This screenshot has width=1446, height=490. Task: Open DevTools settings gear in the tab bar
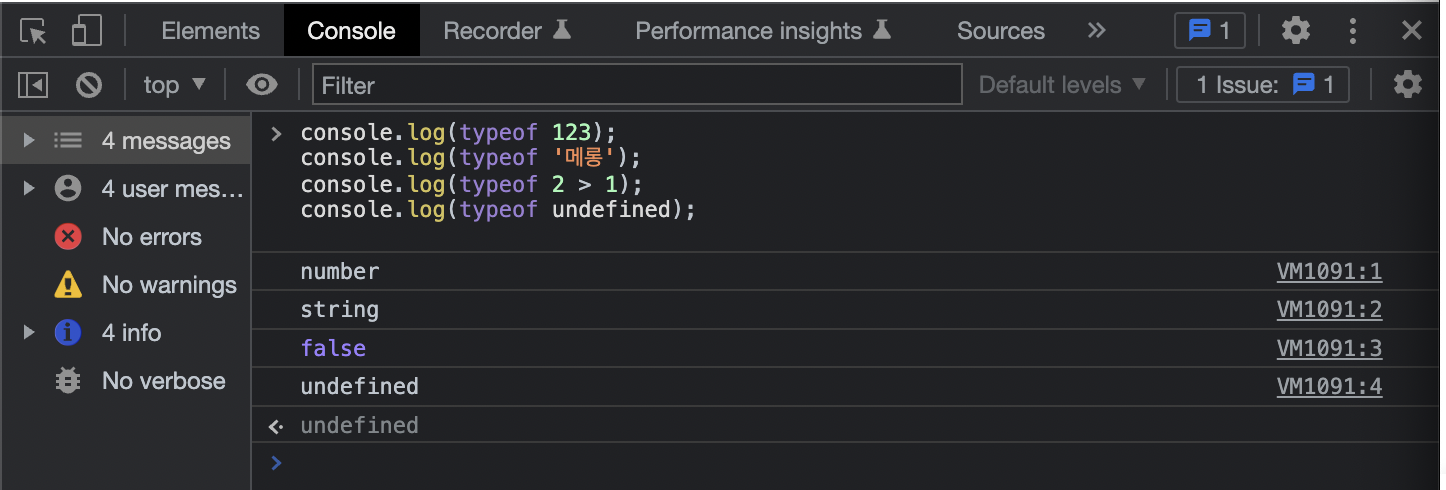pyautogui.click(x=1296, y=31)
